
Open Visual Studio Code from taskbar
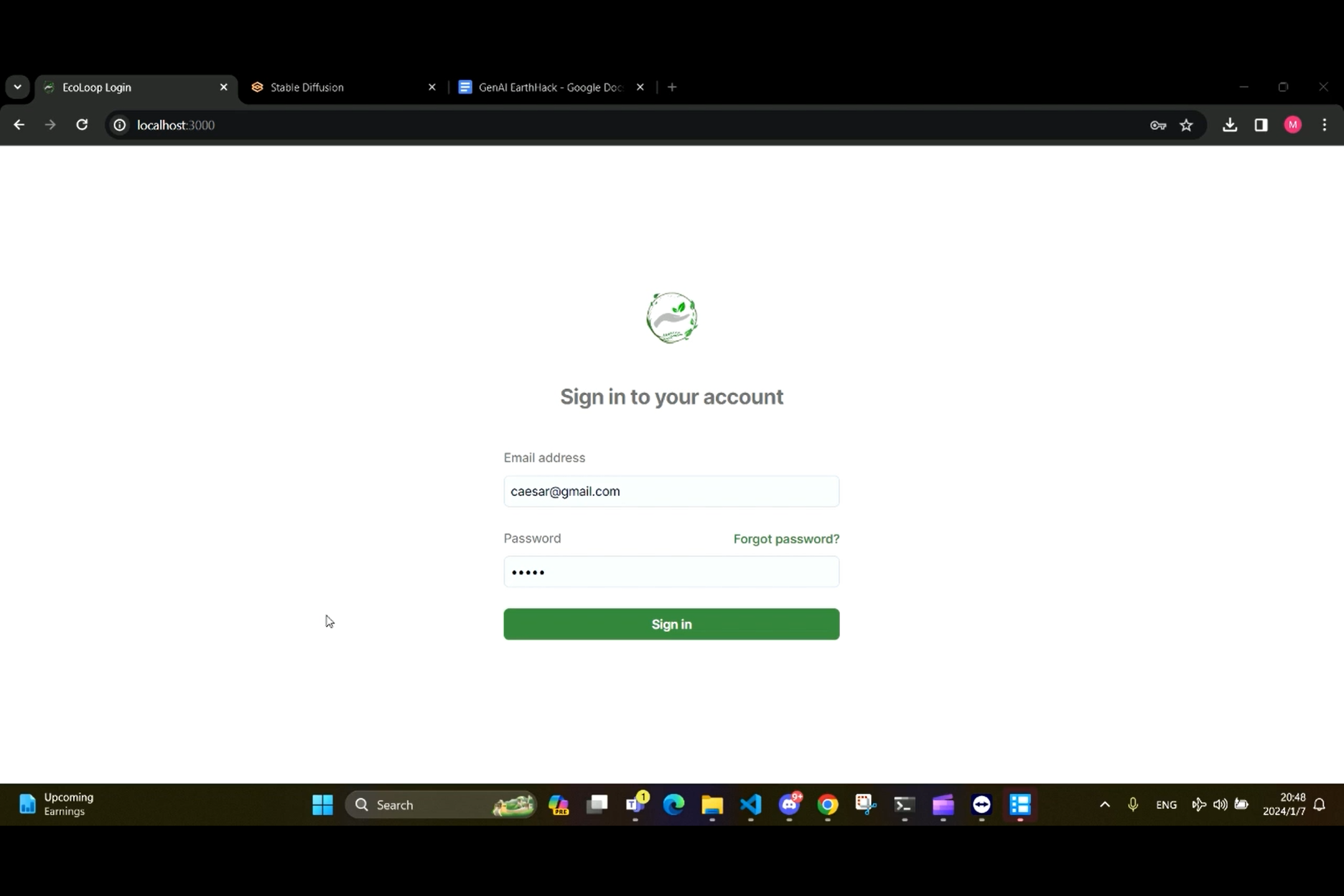click(751, 805)
